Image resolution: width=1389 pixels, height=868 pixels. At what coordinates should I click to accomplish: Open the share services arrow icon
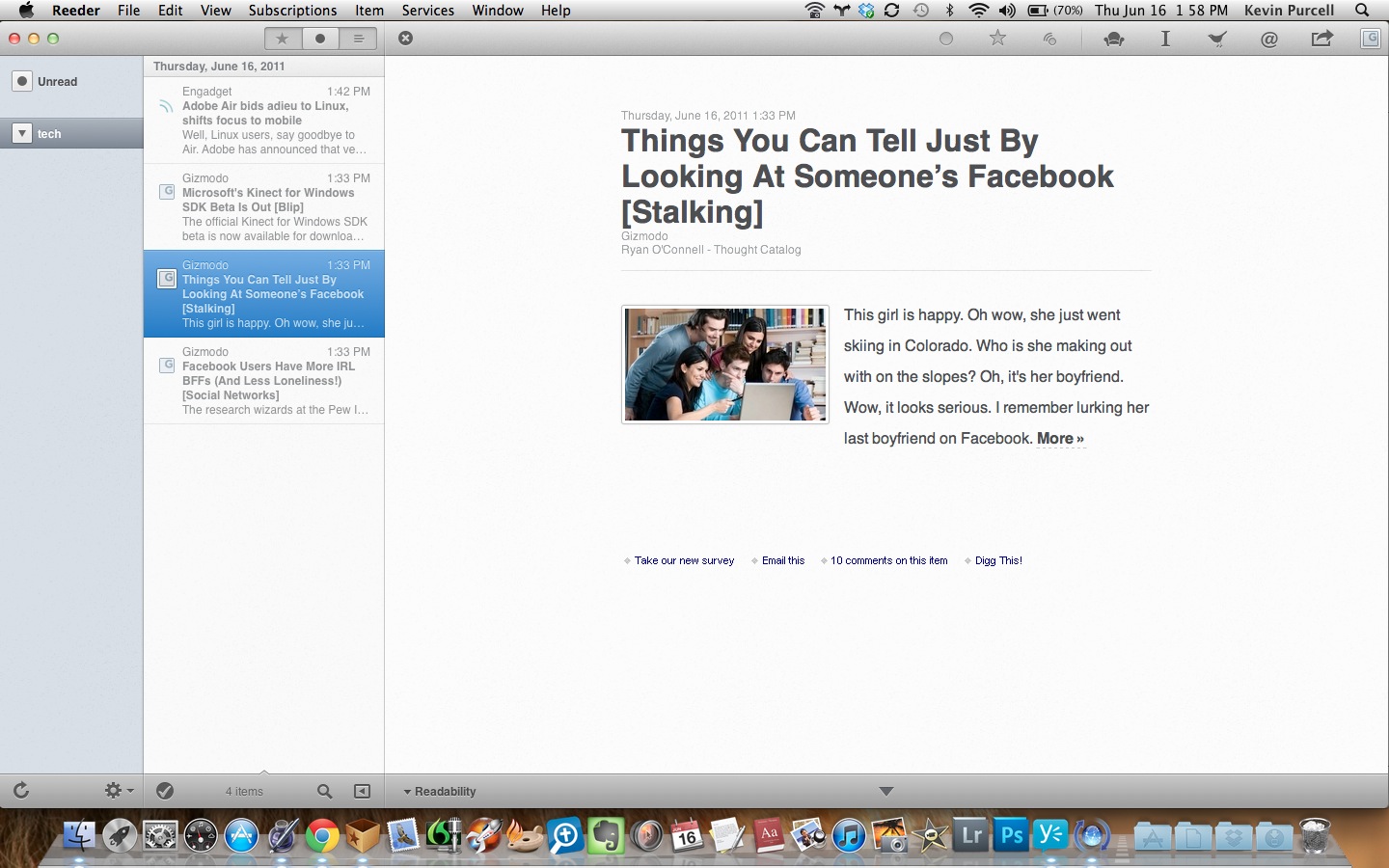pos(1321,39)
